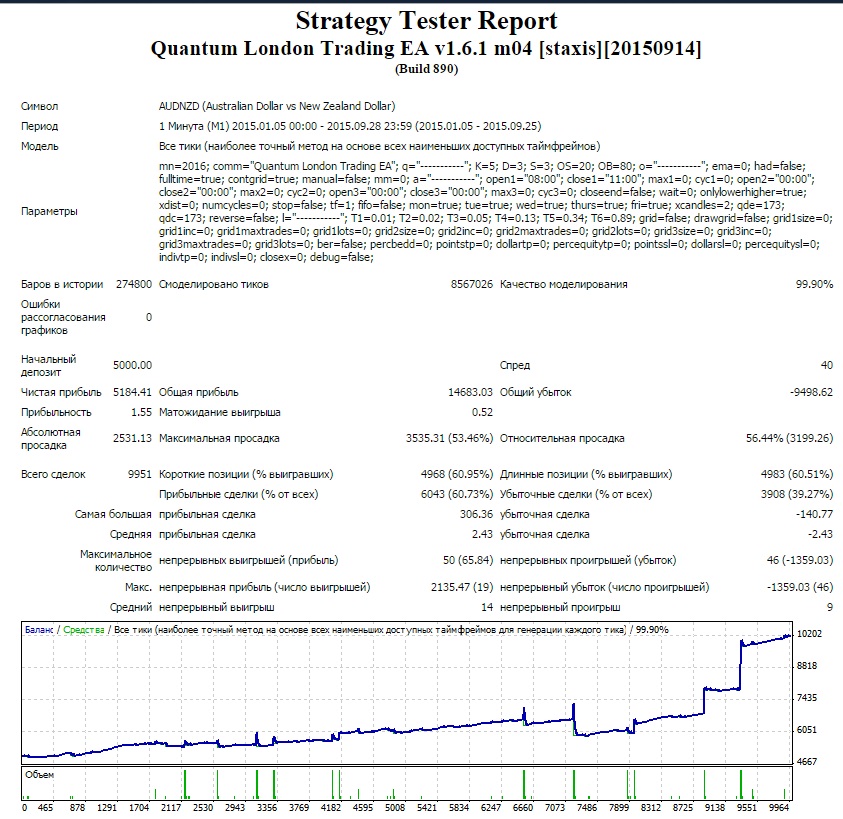843x819 pixels.
Task: Click the Спред value 40
Action: [x=826, y=365]
